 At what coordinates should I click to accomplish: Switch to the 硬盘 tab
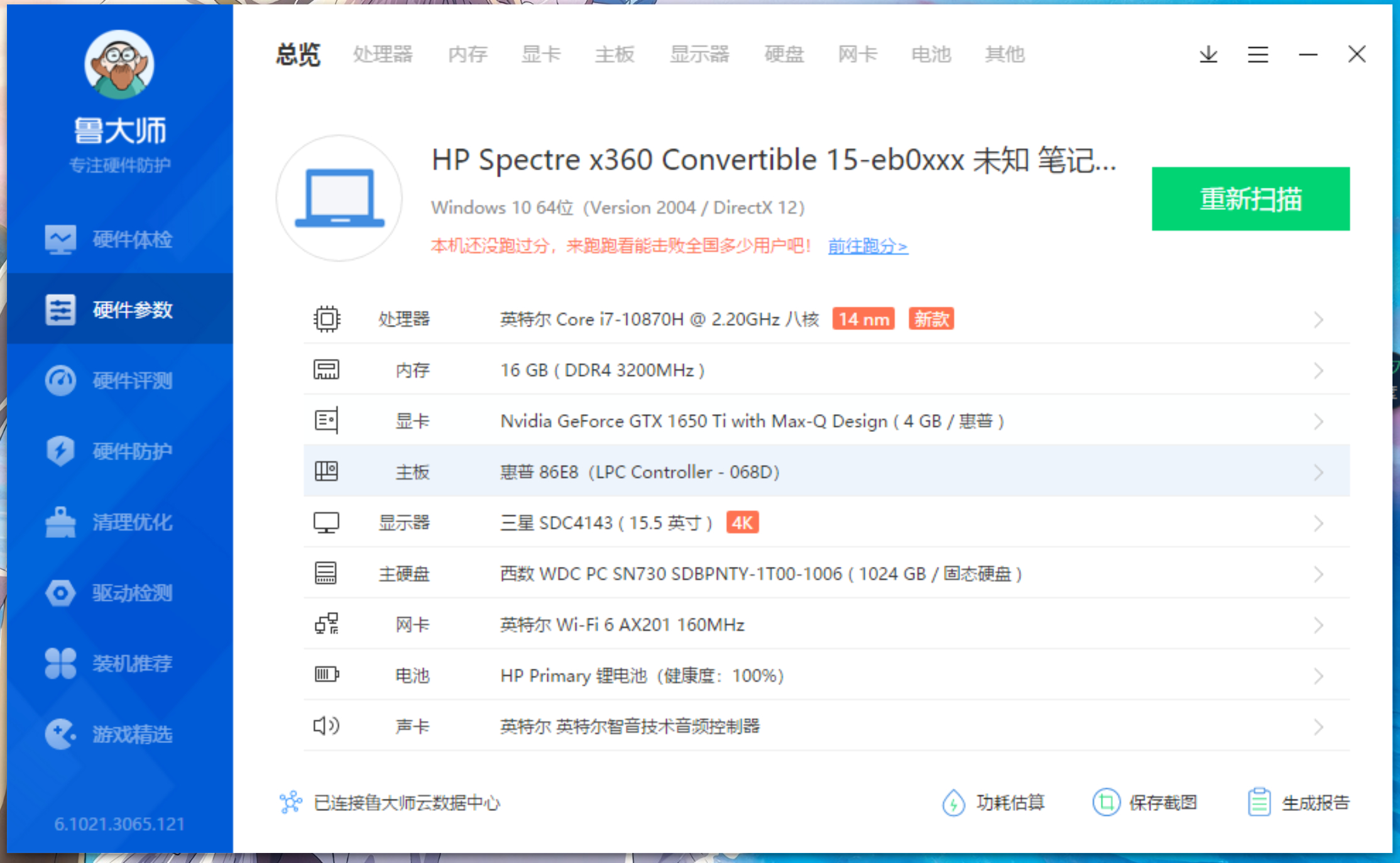tap(784, 55)
